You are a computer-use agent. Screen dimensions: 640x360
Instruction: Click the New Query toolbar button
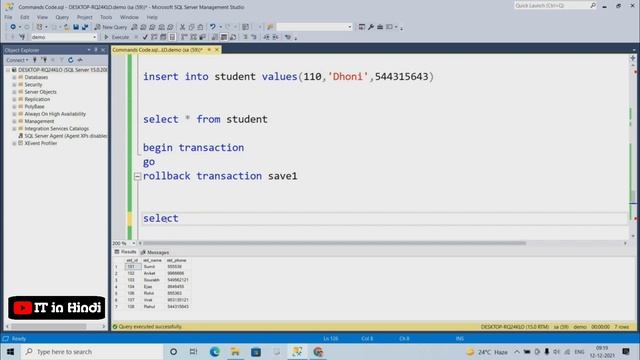(x=111, y=27)
